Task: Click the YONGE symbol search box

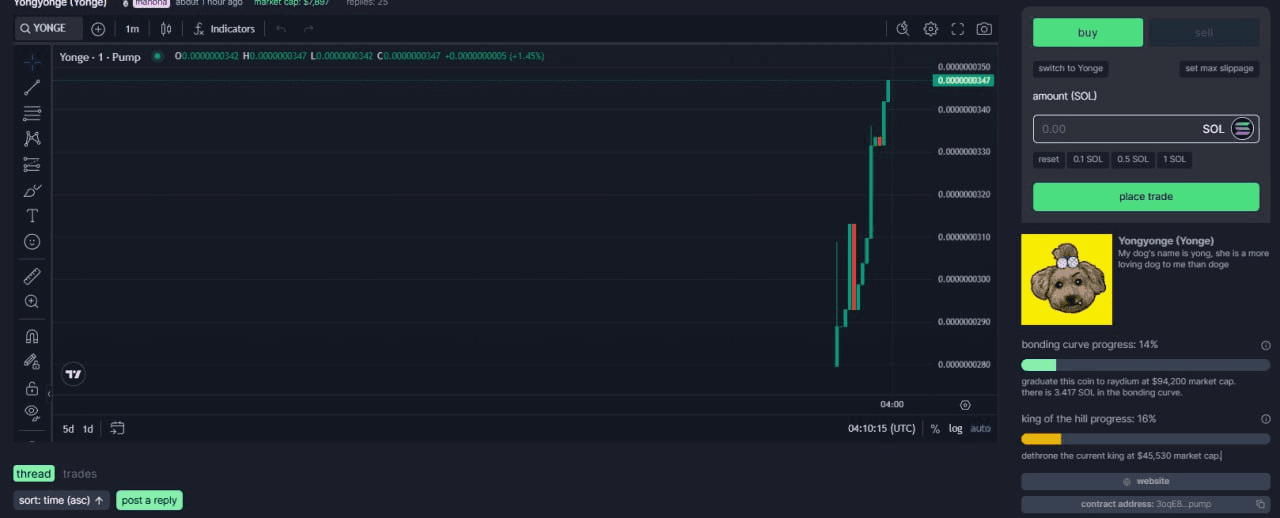Action: click(x=48, y=28)
